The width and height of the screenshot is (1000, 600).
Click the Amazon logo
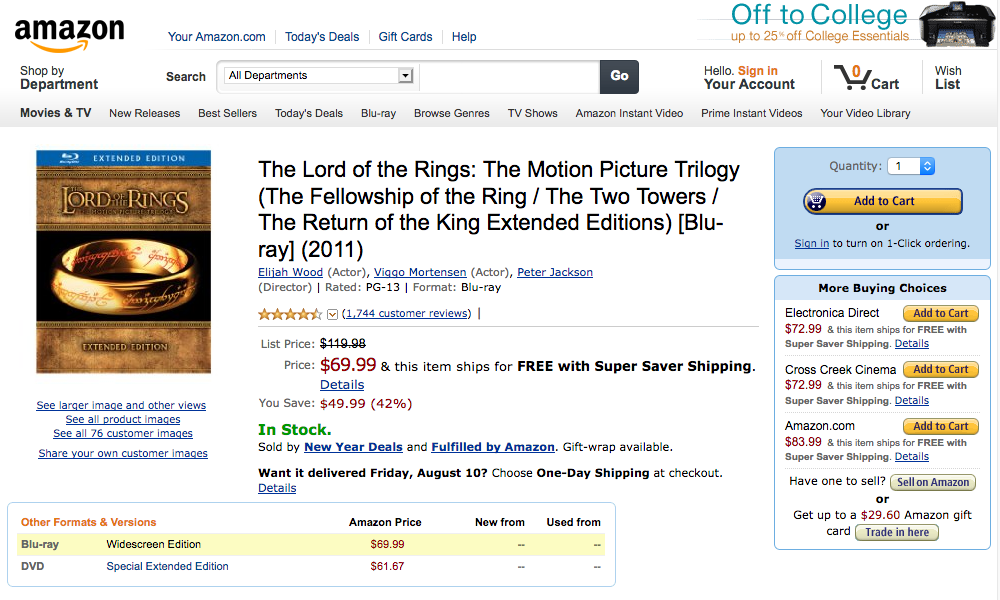click(69, 34)
